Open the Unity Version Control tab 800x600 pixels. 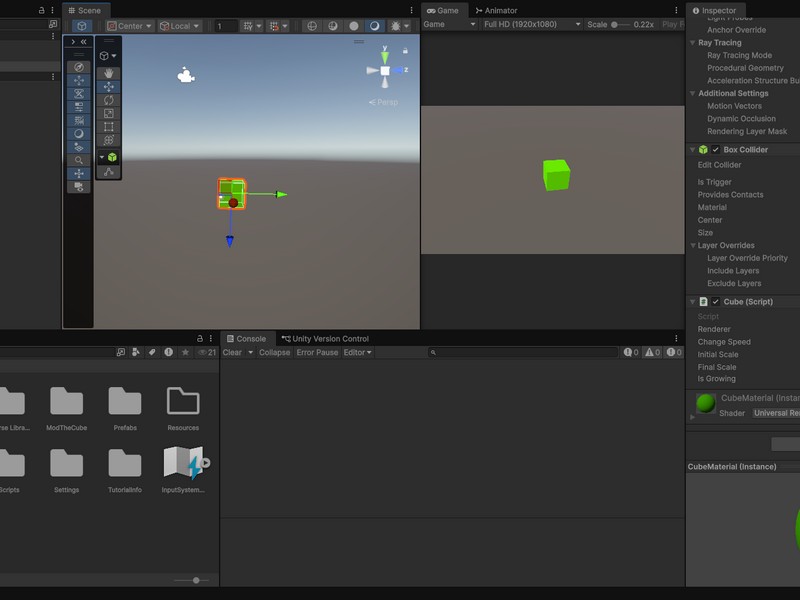pyautogui.click(x=325, y=339)
